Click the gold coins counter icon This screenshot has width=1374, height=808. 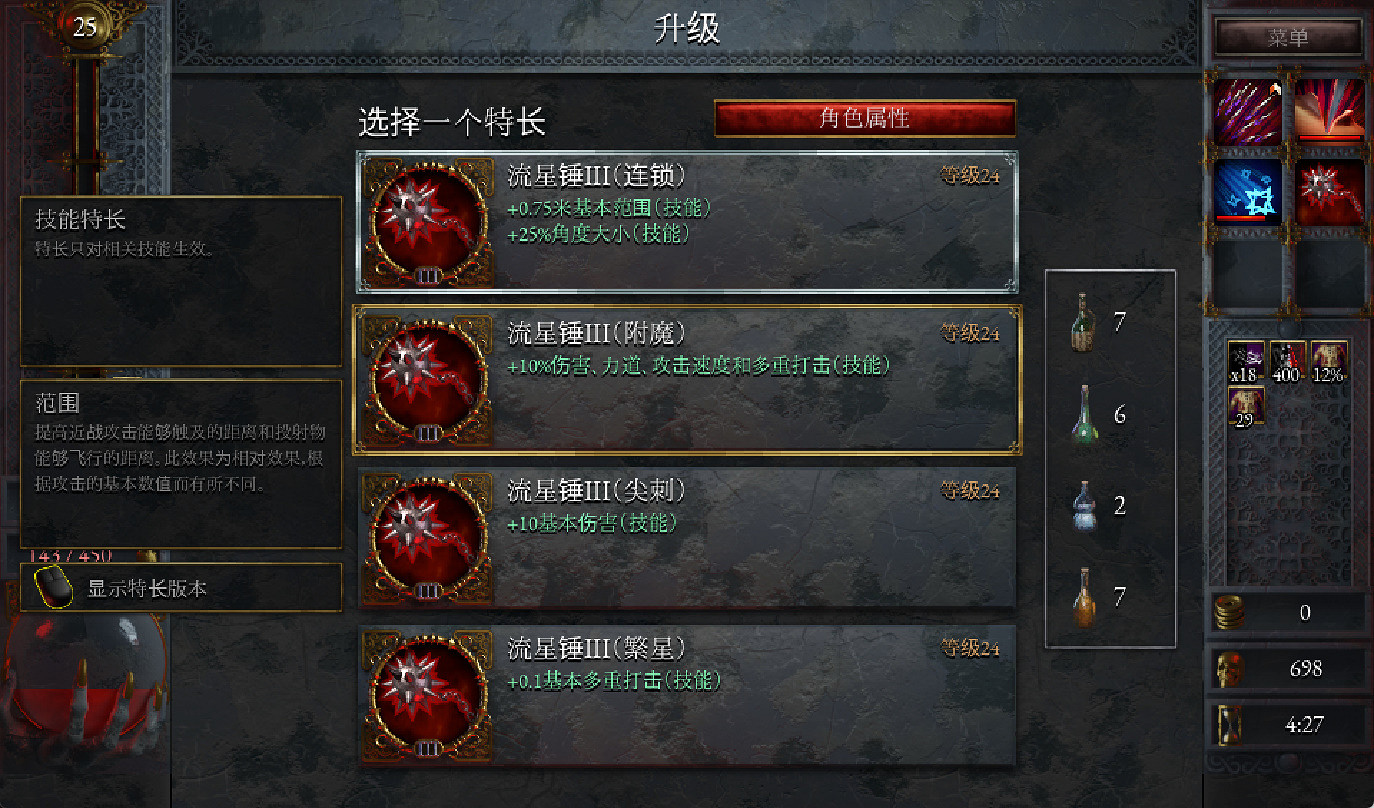pyautogui.click(x=1229, y=612)
